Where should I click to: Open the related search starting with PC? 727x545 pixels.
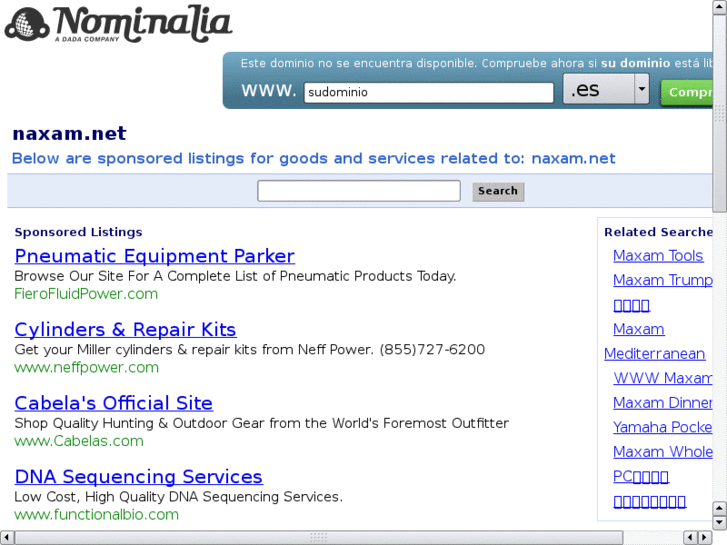641,476
